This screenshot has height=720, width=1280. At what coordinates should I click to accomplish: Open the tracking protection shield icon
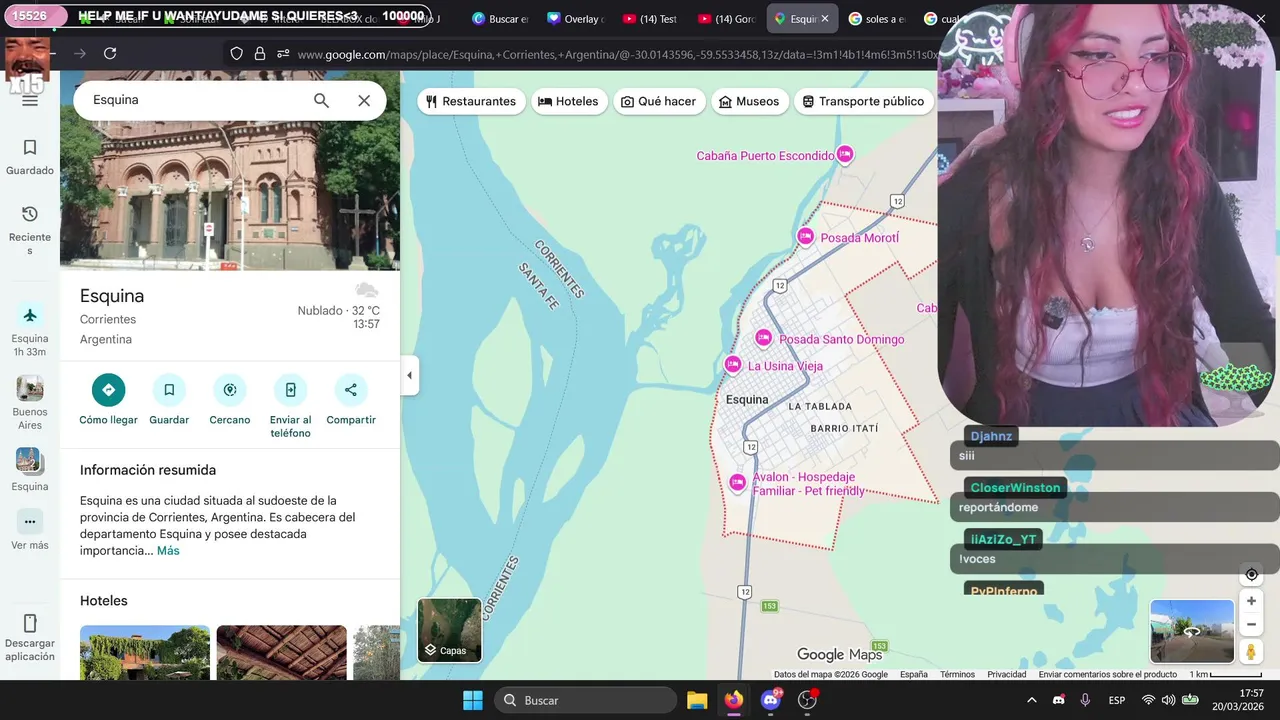(x=237, y=54)
